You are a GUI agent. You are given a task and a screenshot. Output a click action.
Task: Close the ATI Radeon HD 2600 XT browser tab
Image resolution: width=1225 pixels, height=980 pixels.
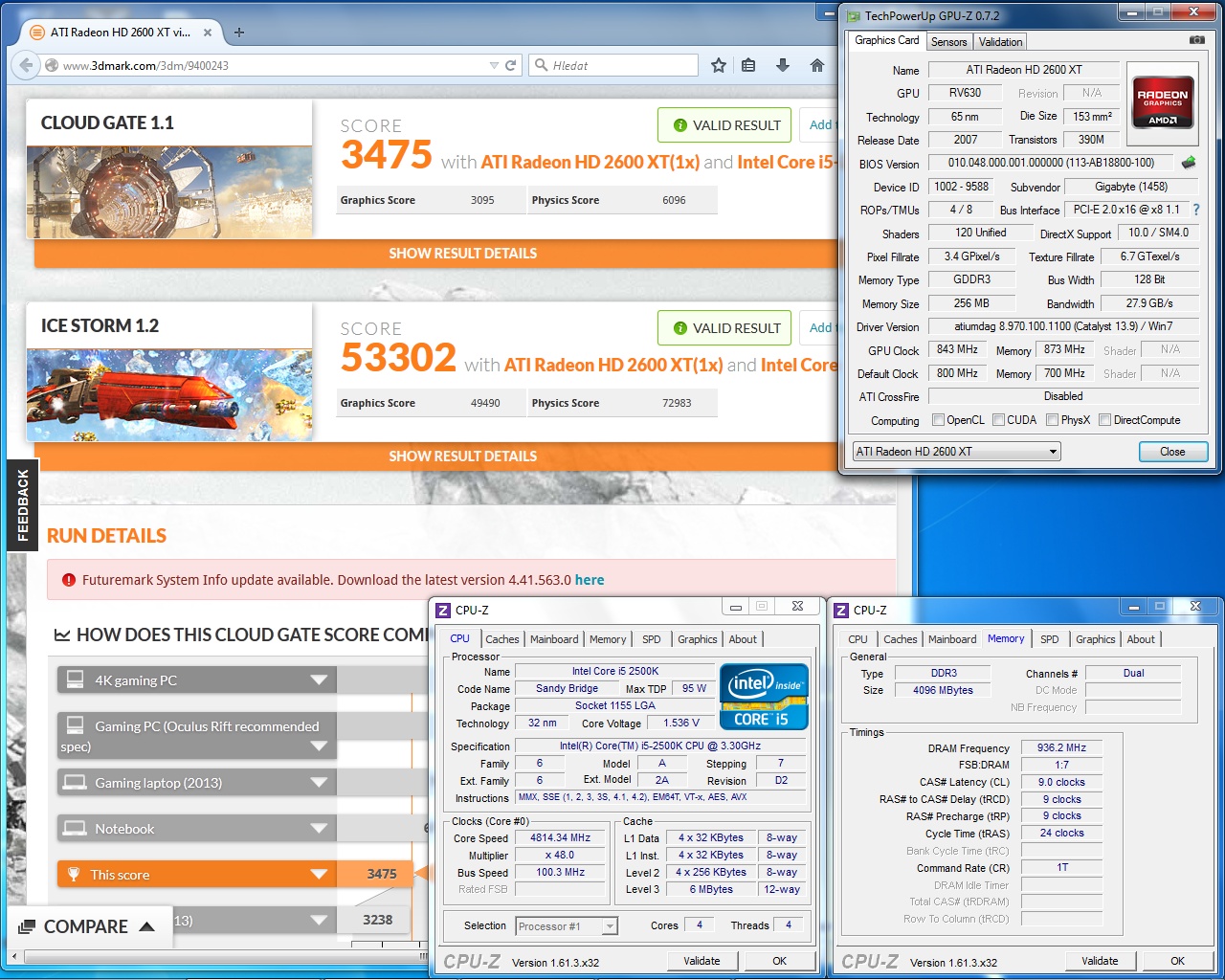[208, 32]
